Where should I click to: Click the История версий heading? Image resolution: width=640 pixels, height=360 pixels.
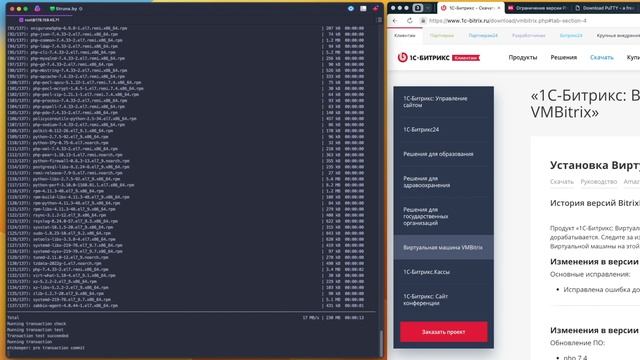tap(595, 203)
